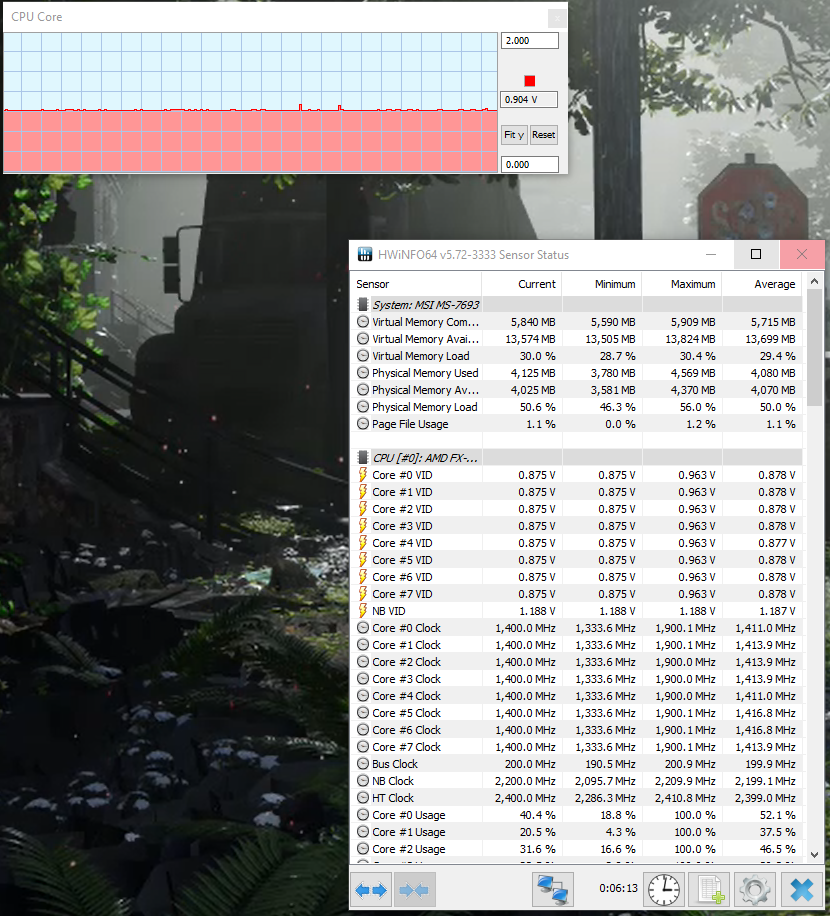Click the scrollbar up arrow in sensor list

click(814, 281)
